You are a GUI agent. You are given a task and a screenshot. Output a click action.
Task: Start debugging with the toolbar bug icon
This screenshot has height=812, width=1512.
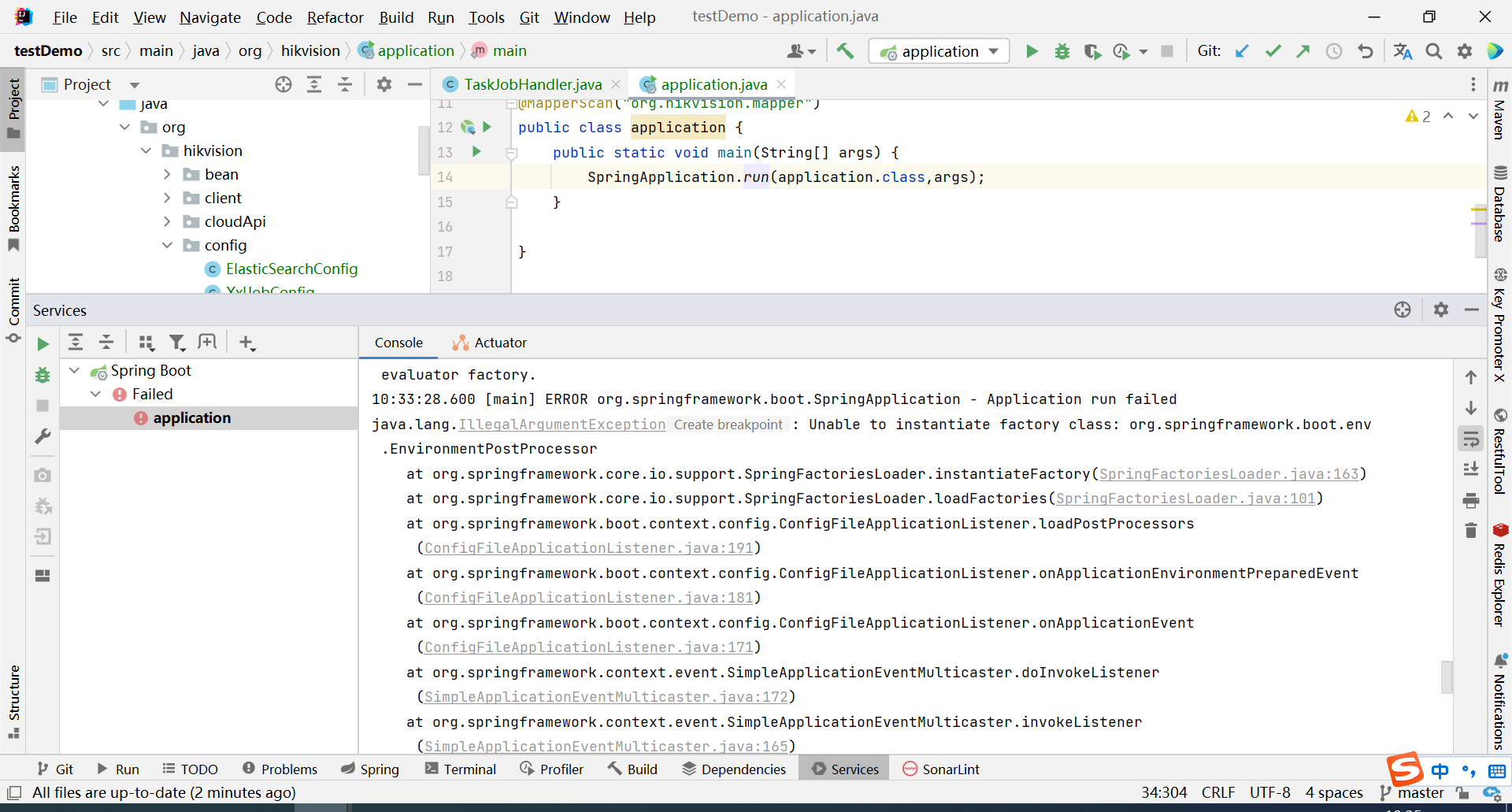point(1062,51)
